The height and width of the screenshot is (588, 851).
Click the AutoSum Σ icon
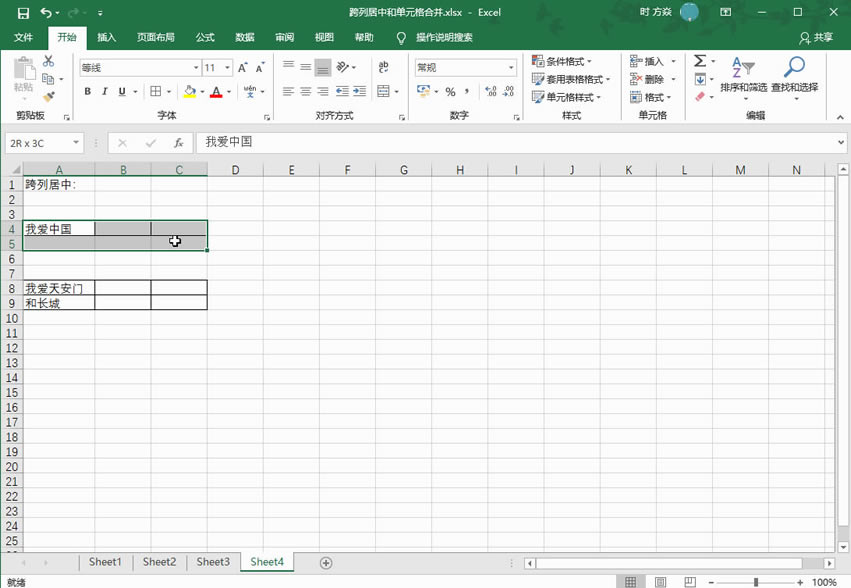(701, 60)
